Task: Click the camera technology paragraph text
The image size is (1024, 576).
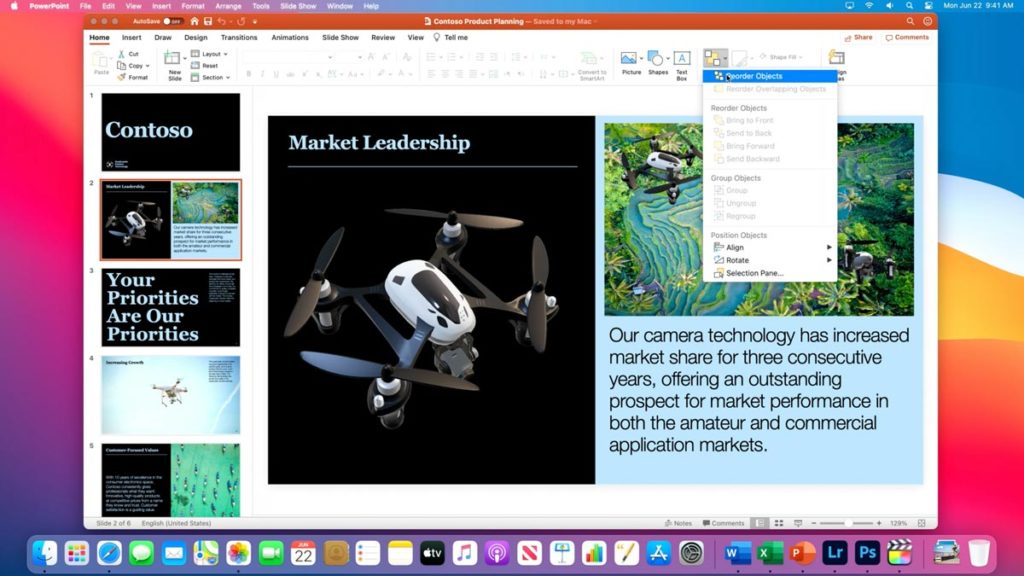Action: pyautogui.click(x=759, y=390)
